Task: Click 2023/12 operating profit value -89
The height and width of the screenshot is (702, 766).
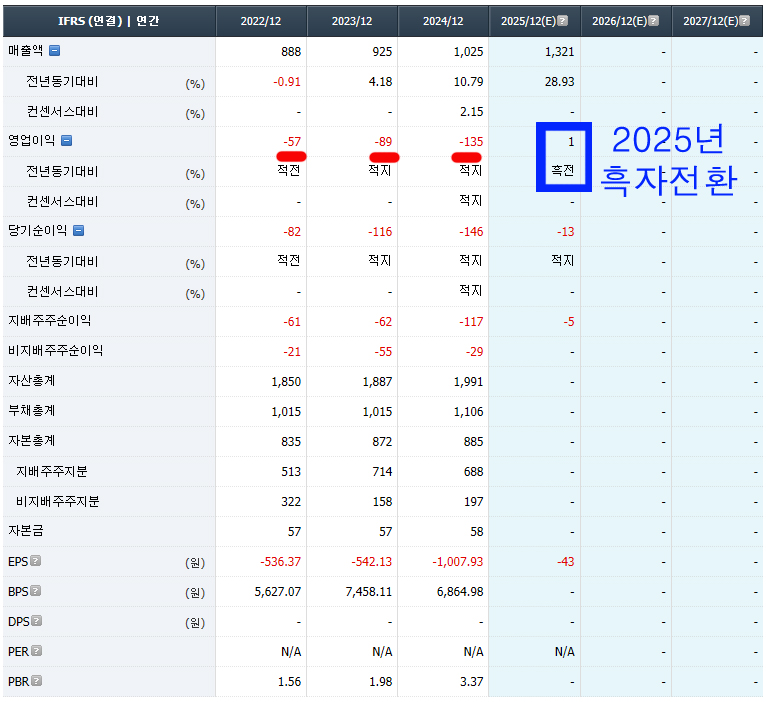Action: (383, 142)
